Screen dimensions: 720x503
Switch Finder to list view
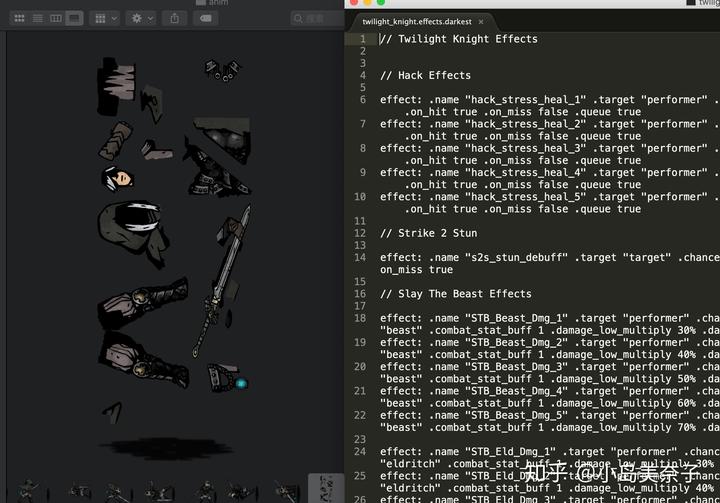pyautogui.click(x=38, y=18)
